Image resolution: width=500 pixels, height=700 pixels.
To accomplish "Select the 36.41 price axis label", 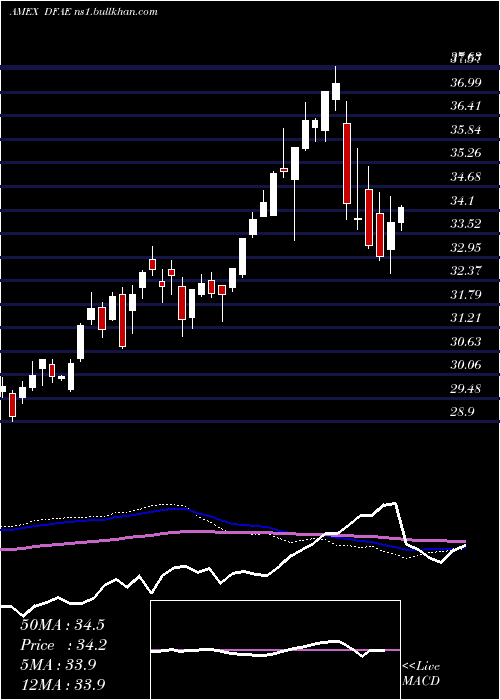I will click(x=466, y=106).
